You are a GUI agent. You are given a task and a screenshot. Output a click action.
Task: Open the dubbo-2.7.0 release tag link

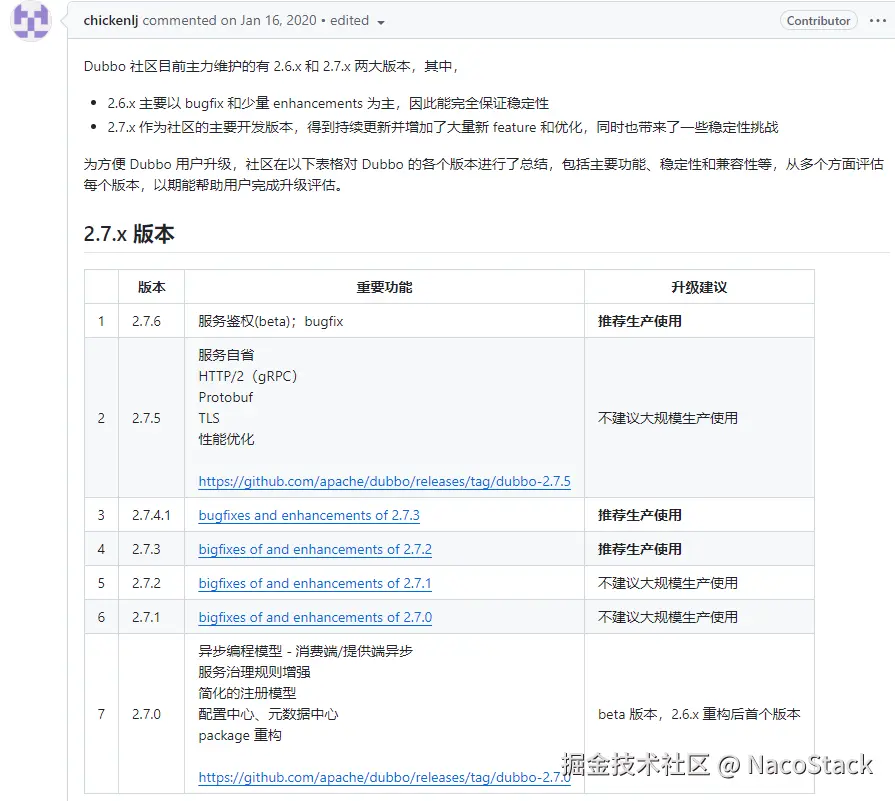[384, 777]
